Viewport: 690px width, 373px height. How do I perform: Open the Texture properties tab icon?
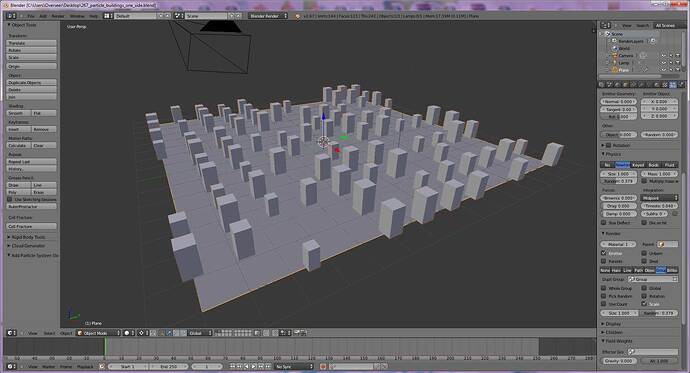coord(664,84)
